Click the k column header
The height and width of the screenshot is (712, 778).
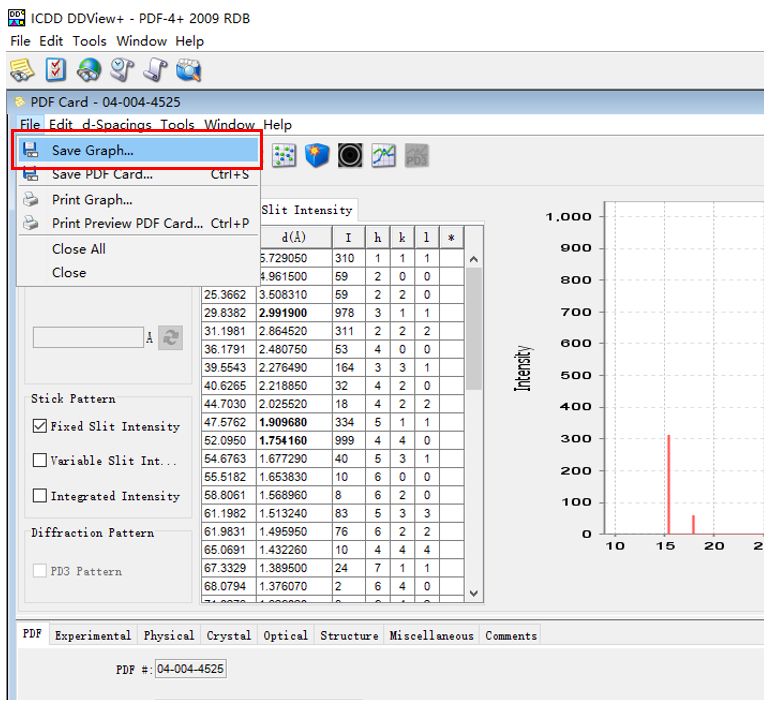(x=402, y=237)
